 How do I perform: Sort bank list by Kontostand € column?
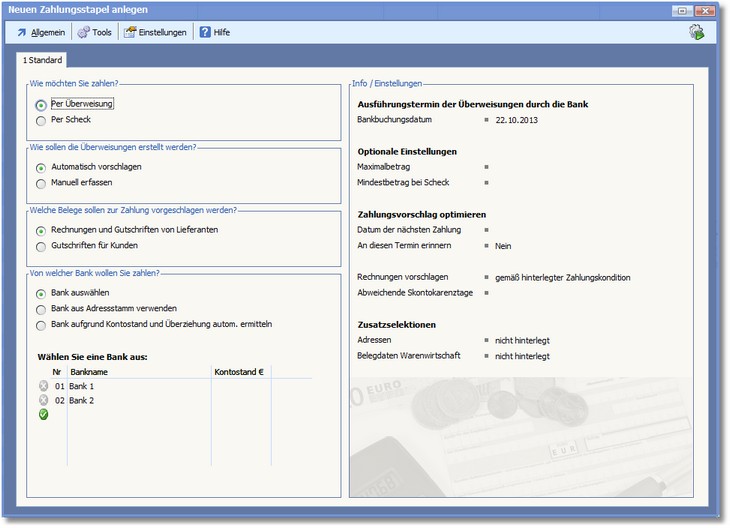pyautogui.click(x=240, y=372)
